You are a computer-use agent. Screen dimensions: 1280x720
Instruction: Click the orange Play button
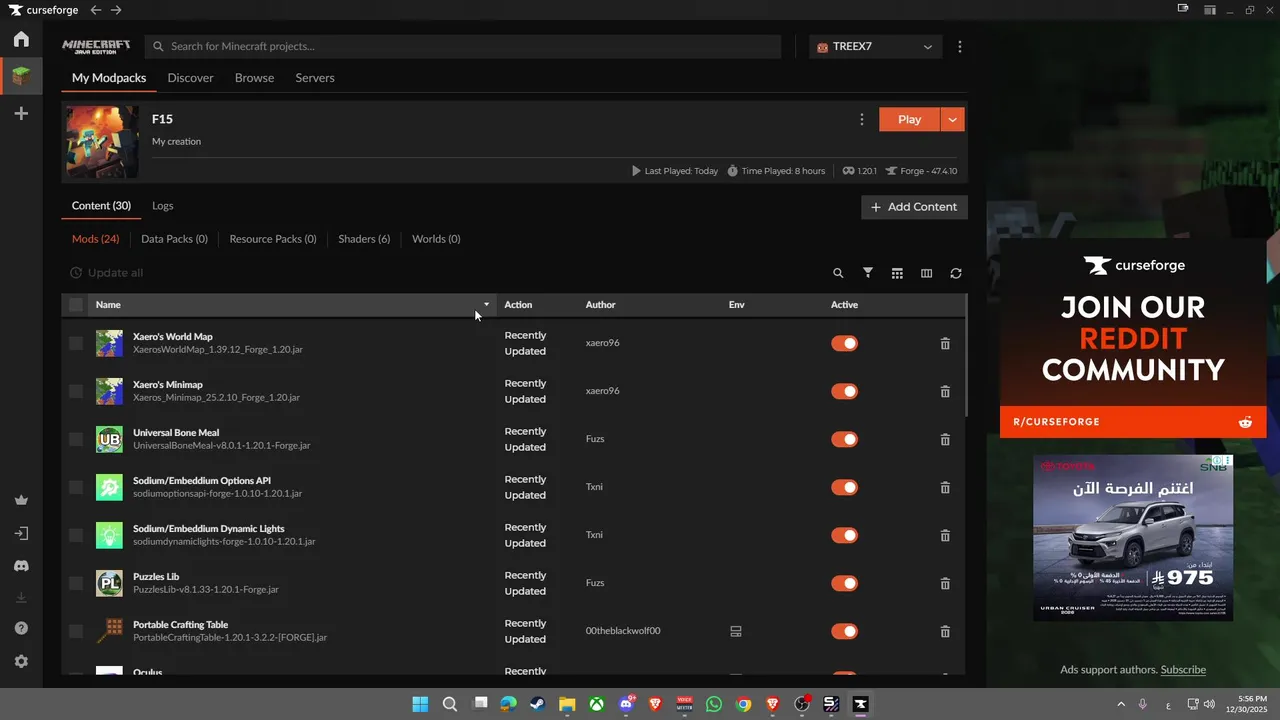[x=909, y=119]
